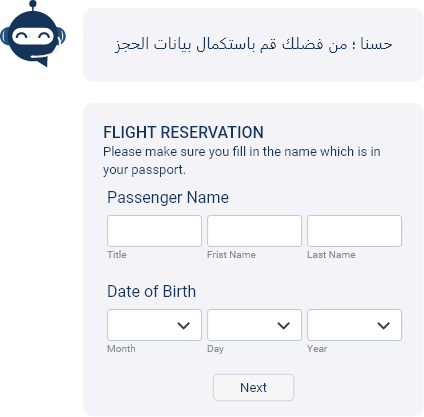The image size is (424, 417).
Task: Click the passport name instruction text
Action: (x=242, y=161)
